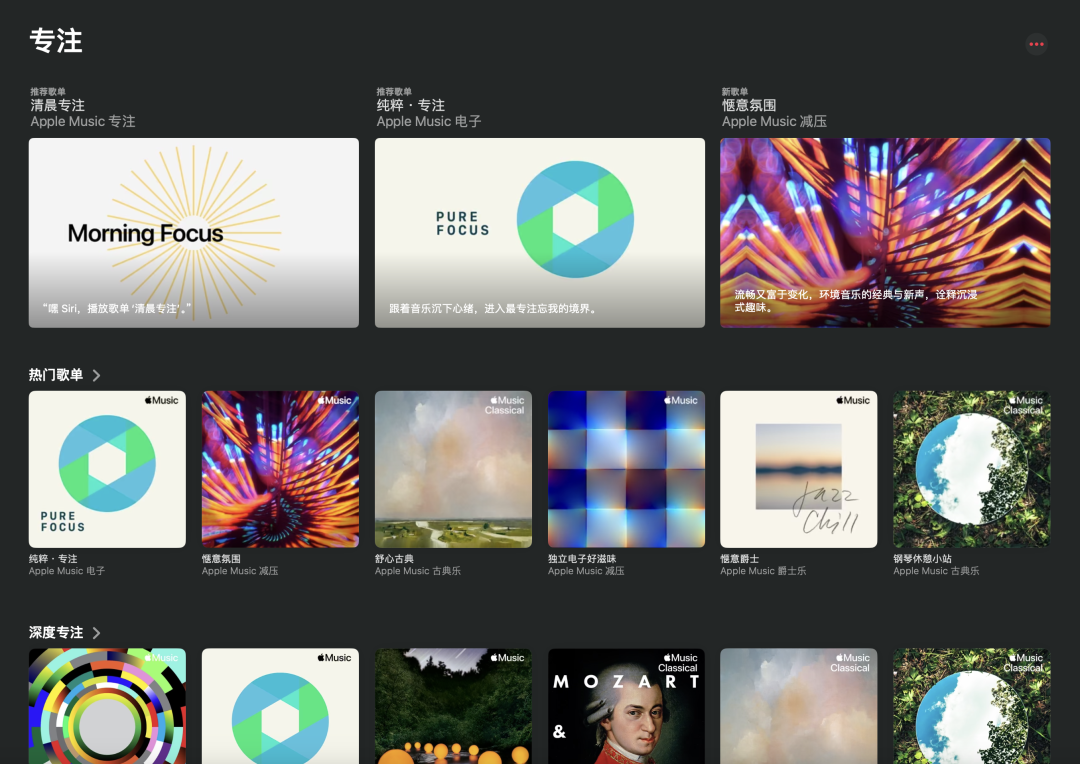Viewport: 1080px width, 764px height.
Task: Click Apple Music 减压 under 热门歌单 惬意氛围
Action: point(240,571)
